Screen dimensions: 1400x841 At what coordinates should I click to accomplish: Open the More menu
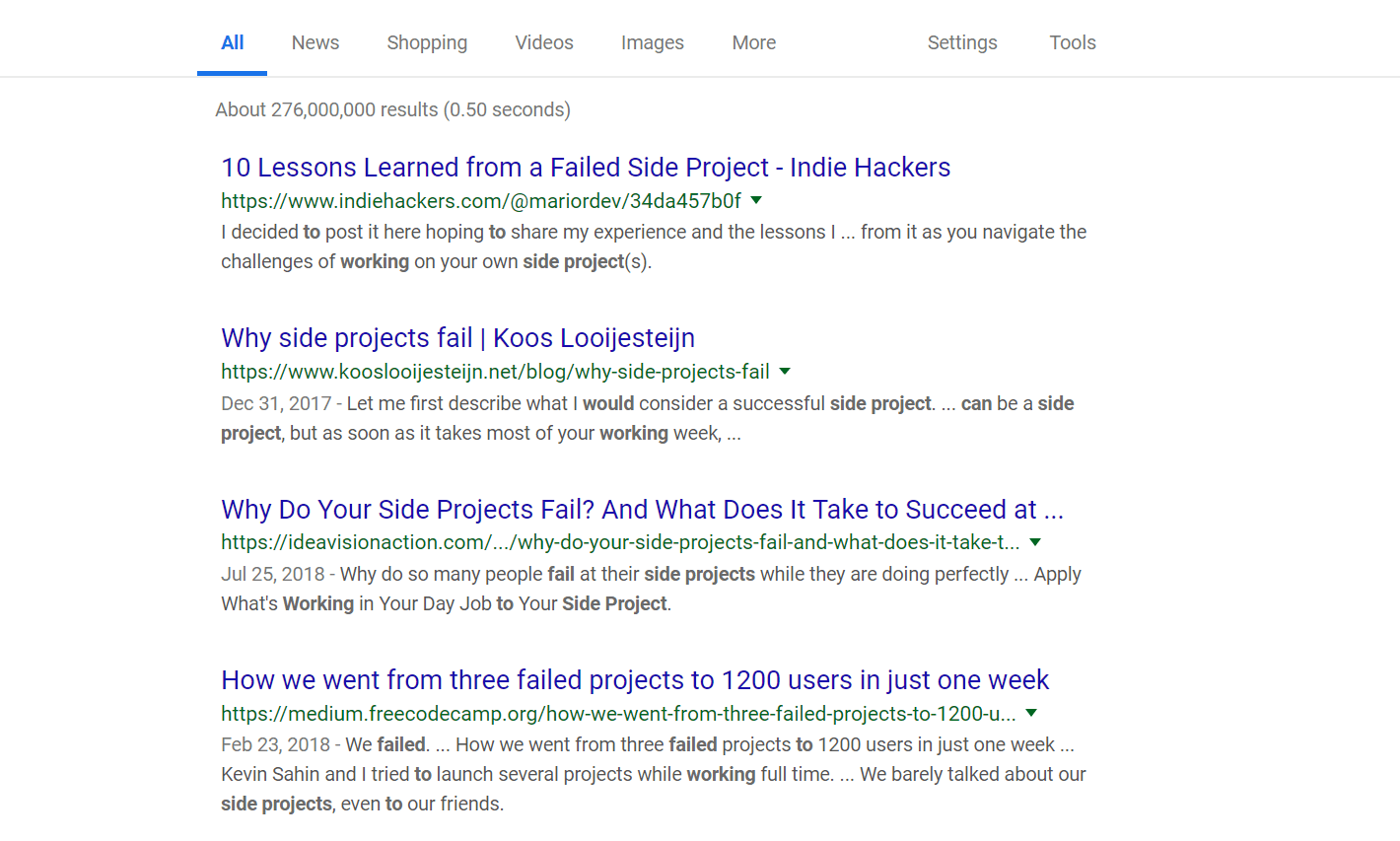tap(754, 42)
